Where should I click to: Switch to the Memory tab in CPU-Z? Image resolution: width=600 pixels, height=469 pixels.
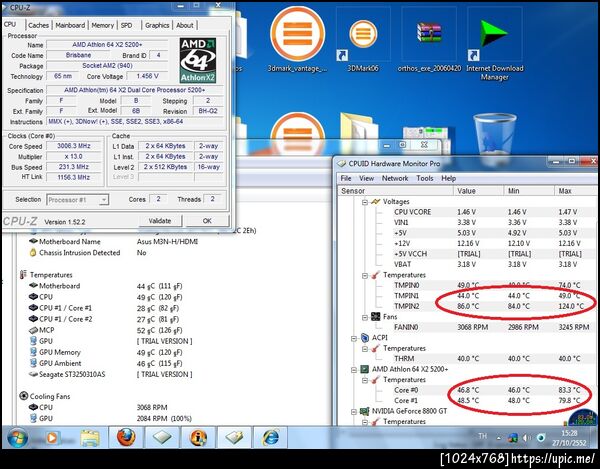point(103,25)
